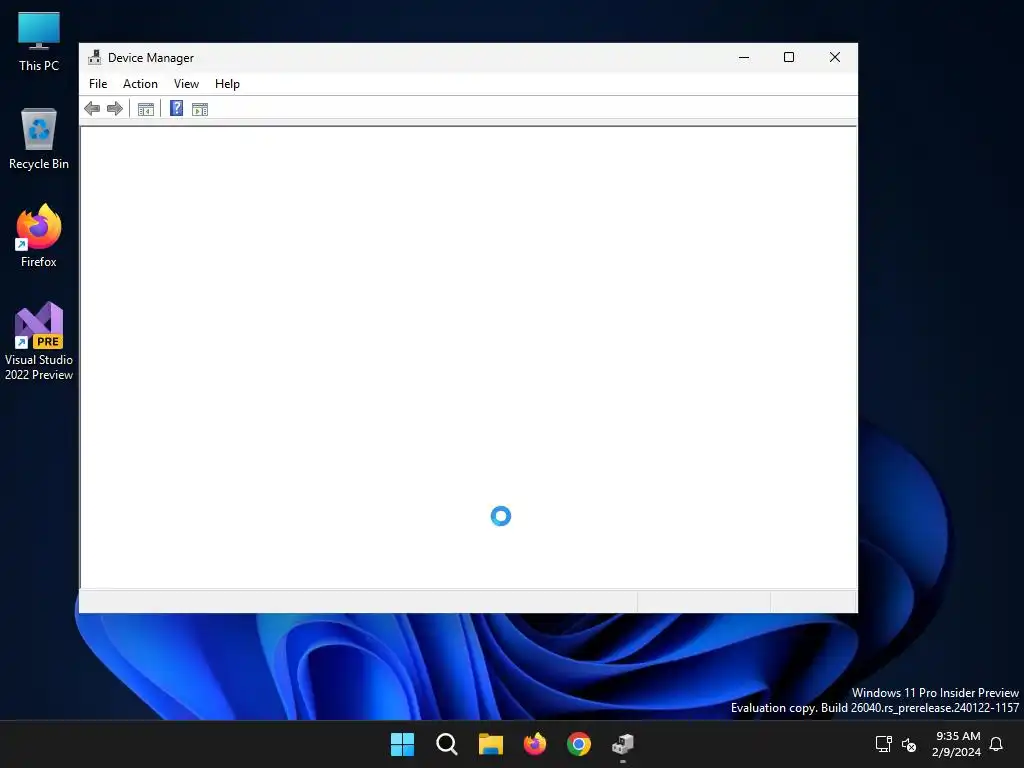Open taskbar Search

click(447, 744)
